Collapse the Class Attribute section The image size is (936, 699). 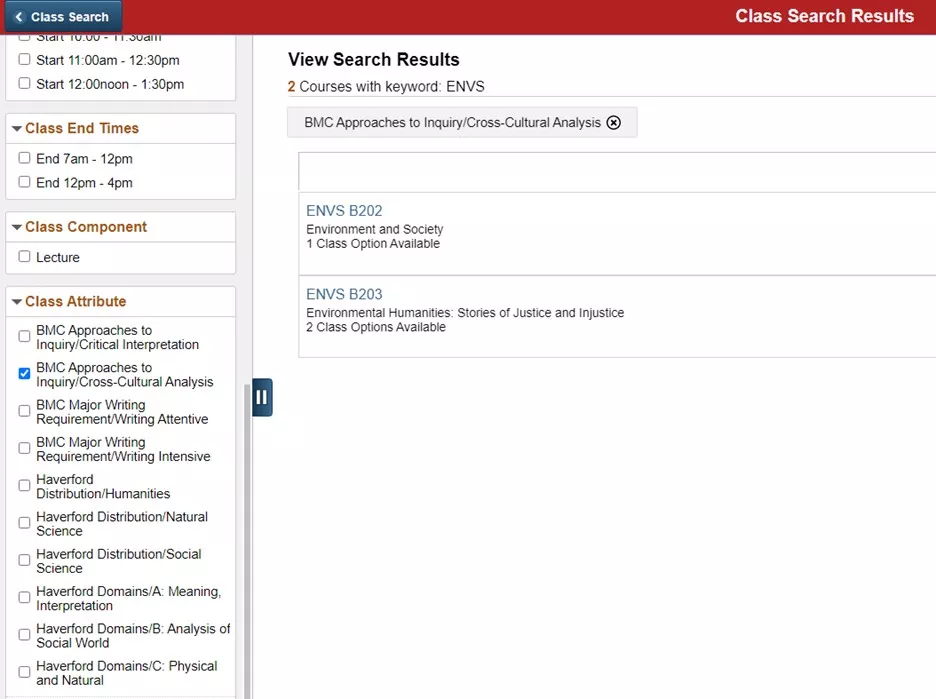click(17, 301)
